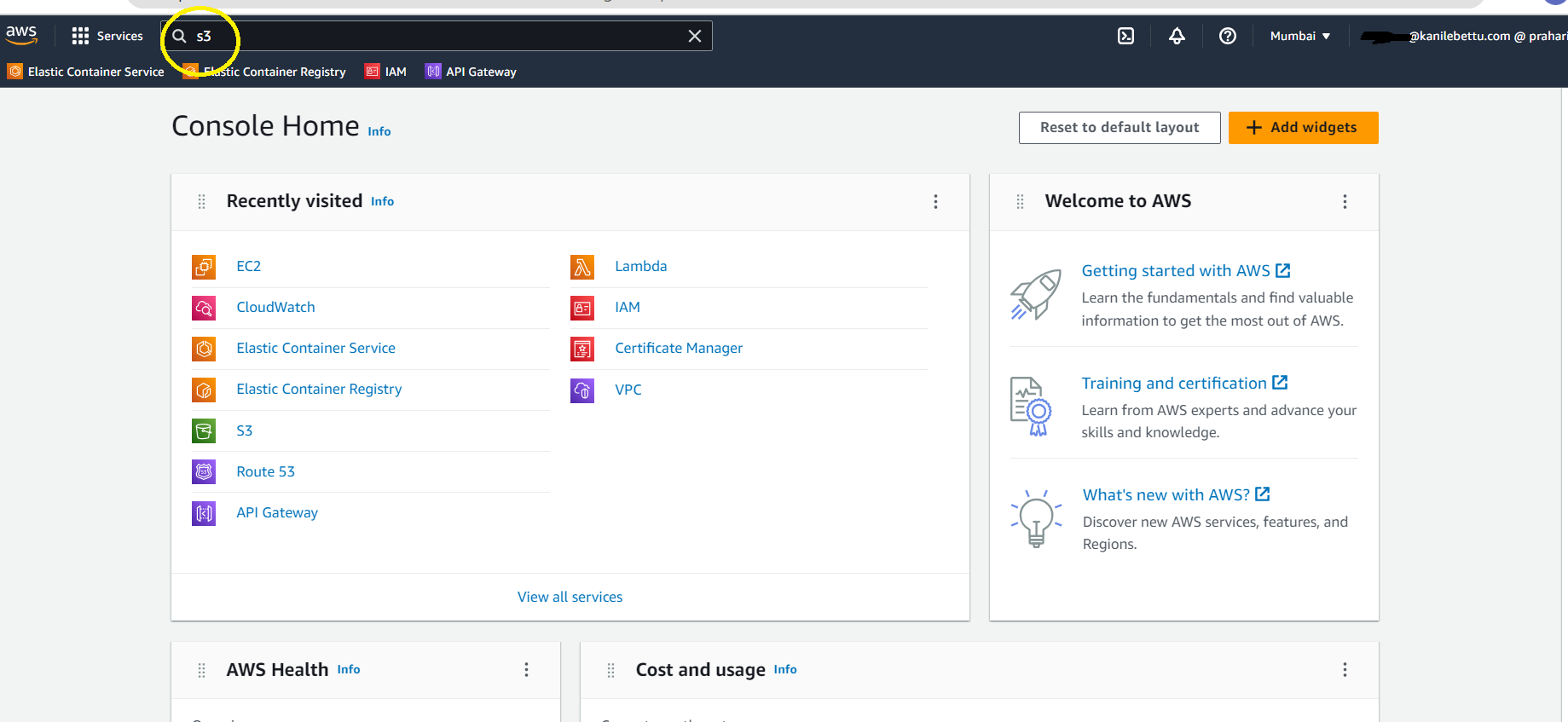Grab the Welcome to AWS drag handle
This screenshot has height=722, width=1568.
point(1021,201)
